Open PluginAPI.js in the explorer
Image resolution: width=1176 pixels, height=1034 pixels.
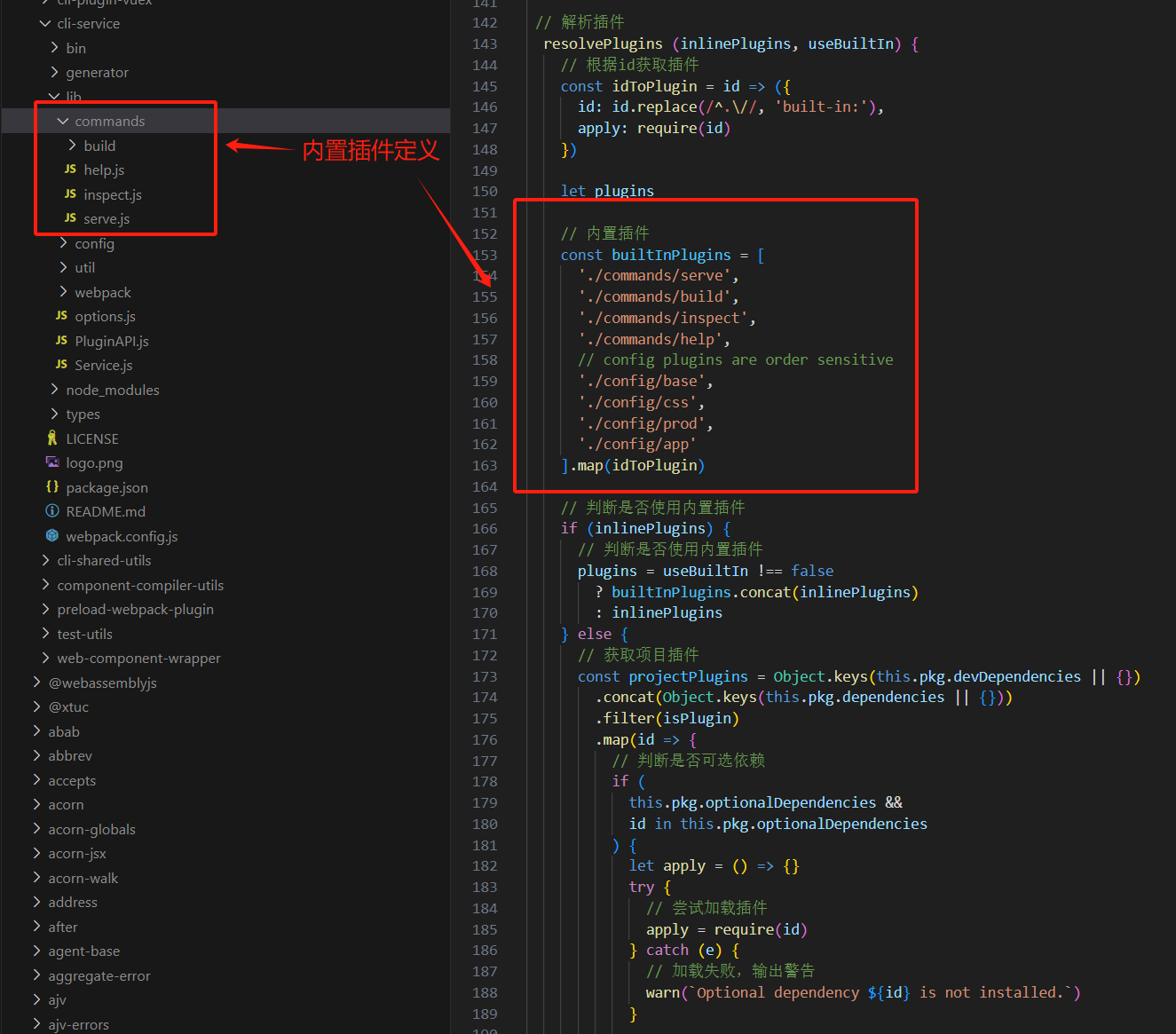[x=112, y=341]
